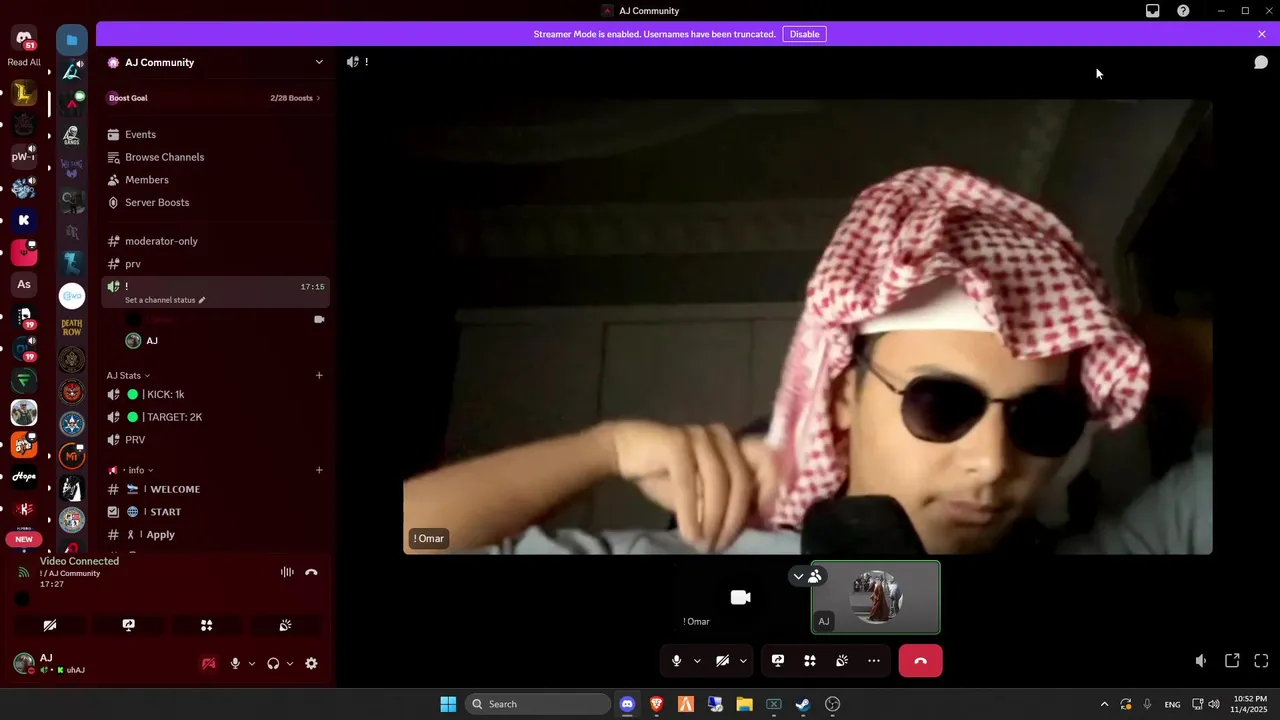Viewport: 1280px width, 720px height.
Task: Disconnect using phone icon in Video Connected panel
Action: [311, 572]
